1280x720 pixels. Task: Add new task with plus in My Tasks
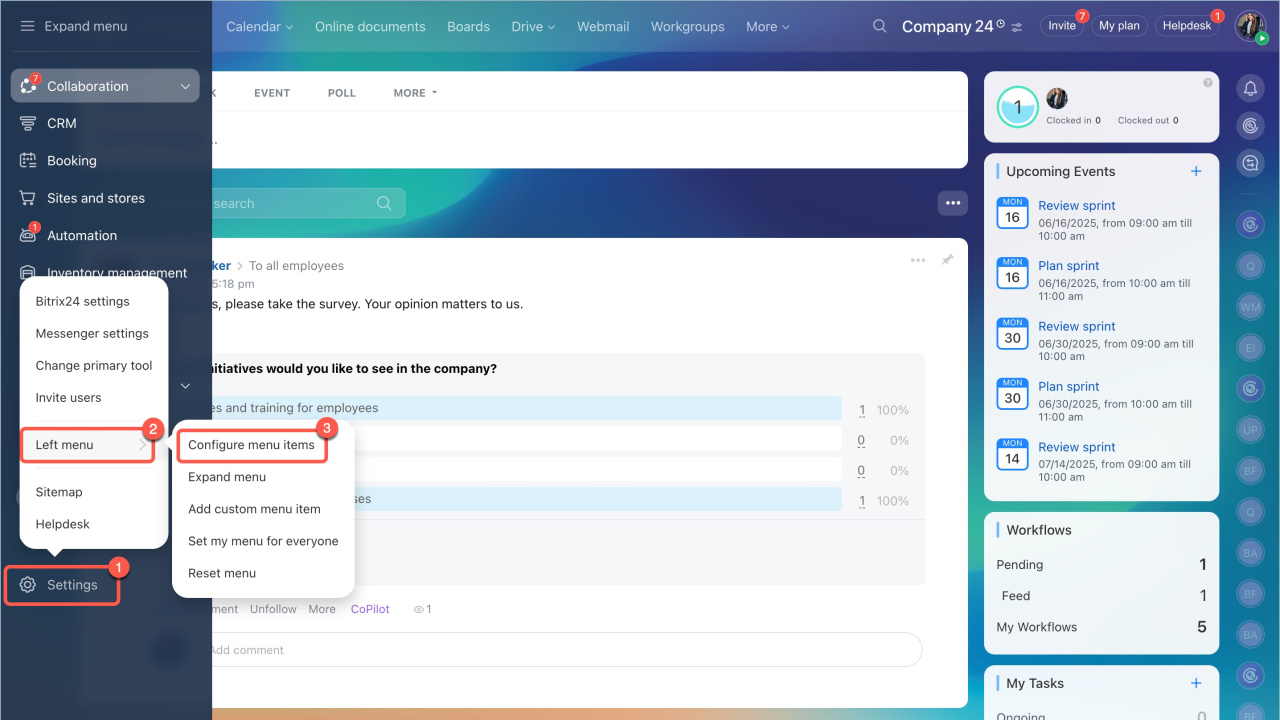point(1196,683)
